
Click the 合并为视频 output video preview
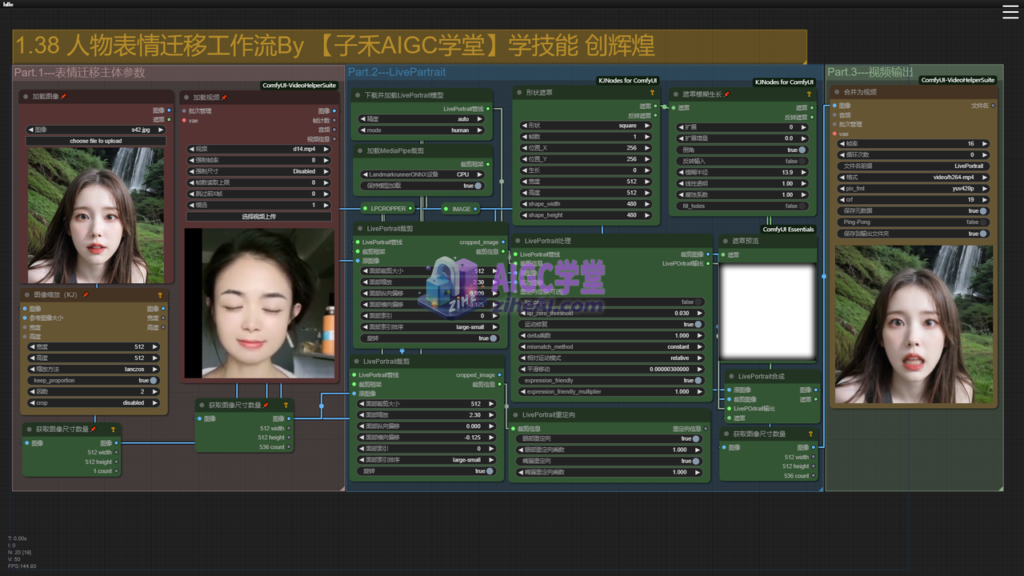[914, 325]
